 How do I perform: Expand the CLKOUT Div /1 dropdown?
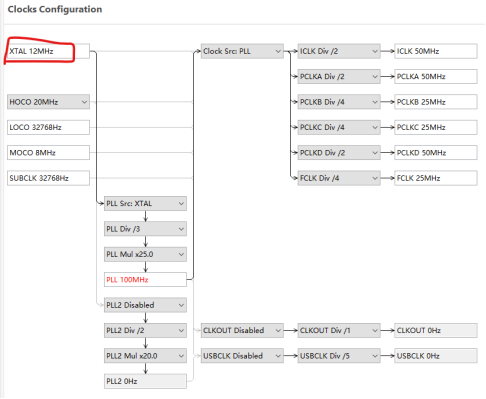[x=339, y=330]
